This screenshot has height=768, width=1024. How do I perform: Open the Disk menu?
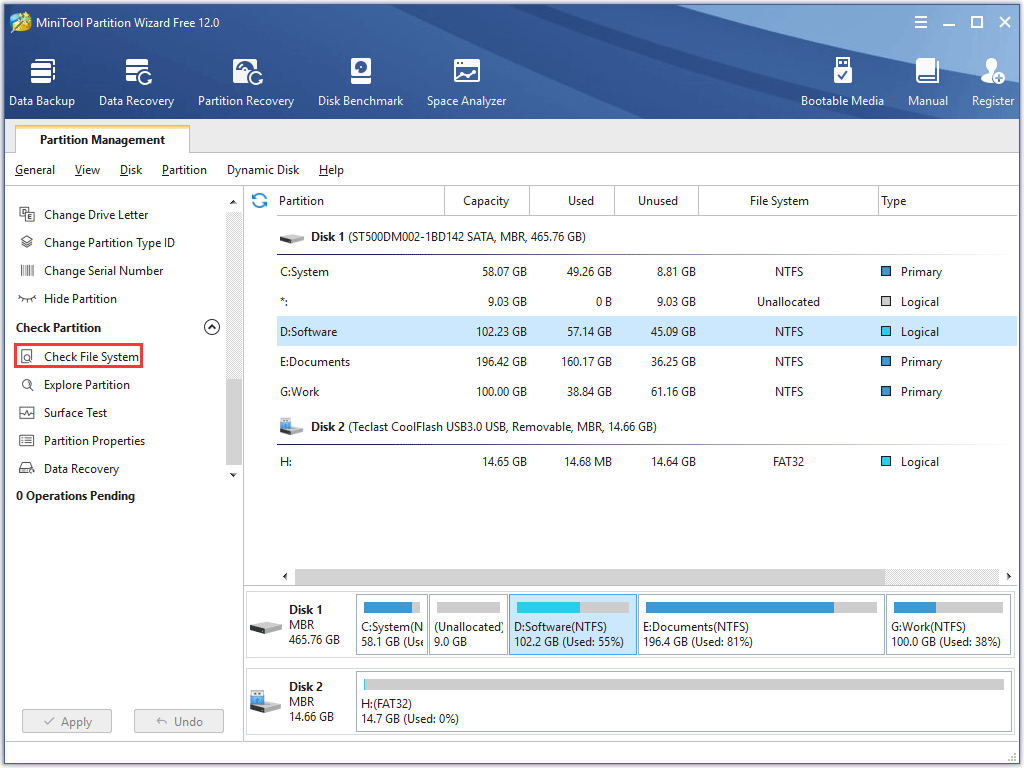pyautogui.click(x=131, y=170)
